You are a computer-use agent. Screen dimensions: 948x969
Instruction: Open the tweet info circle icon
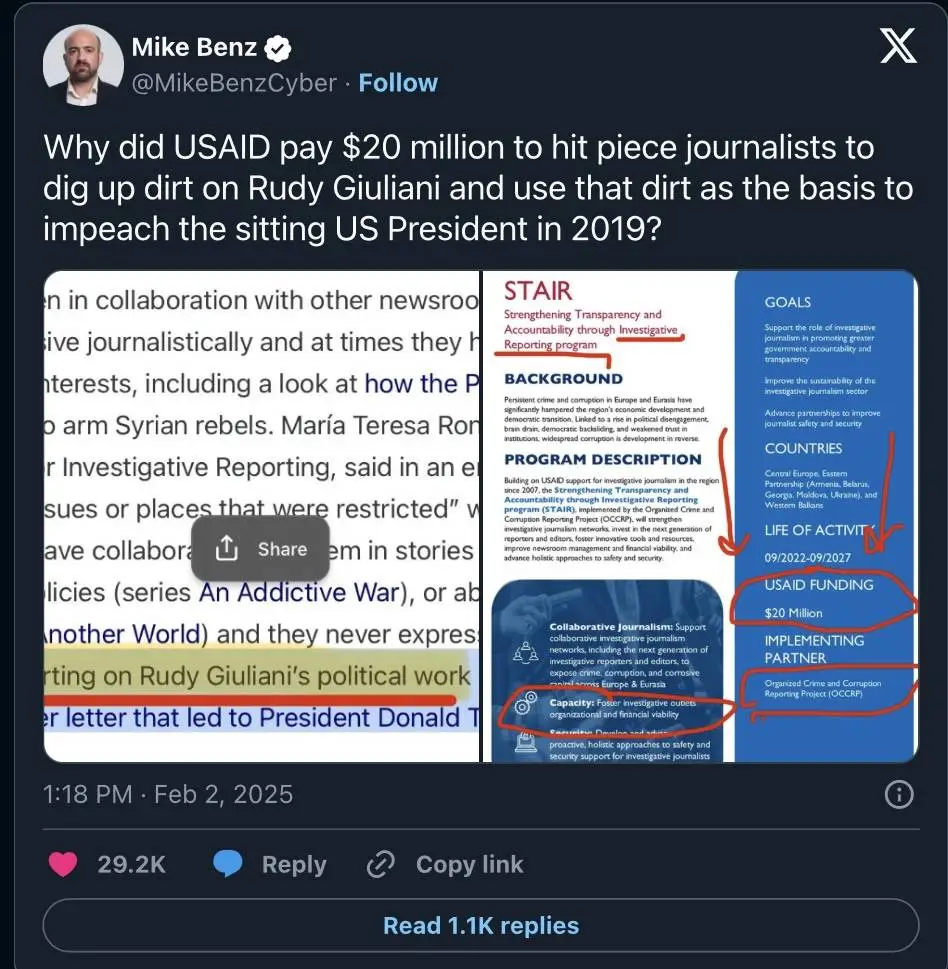[x=899, y=795]
